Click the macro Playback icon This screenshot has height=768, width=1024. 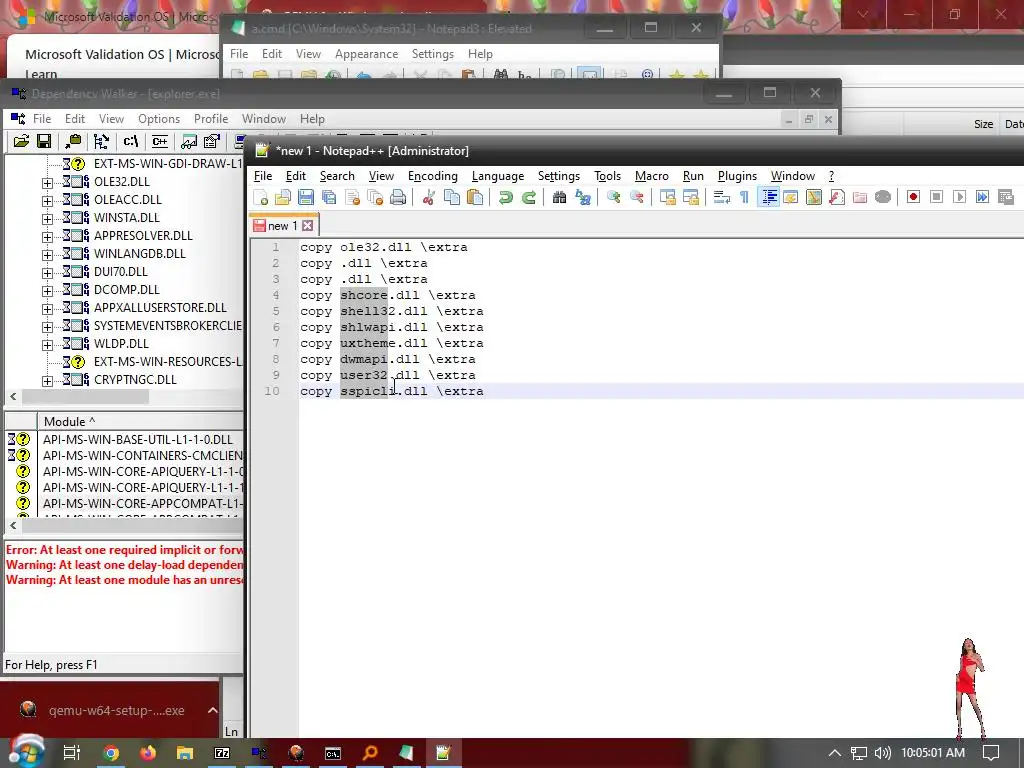[x=959, y=197]
